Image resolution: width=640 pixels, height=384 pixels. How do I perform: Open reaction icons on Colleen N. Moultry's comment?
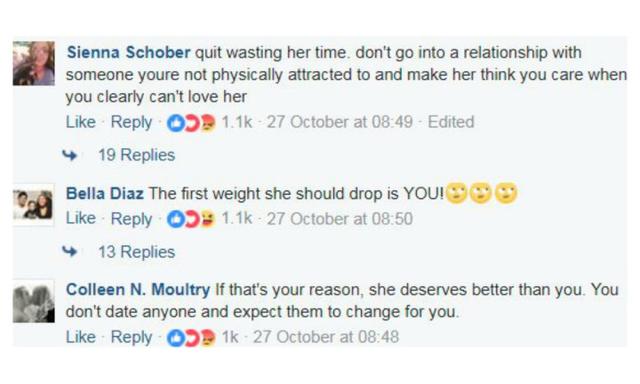191,337
